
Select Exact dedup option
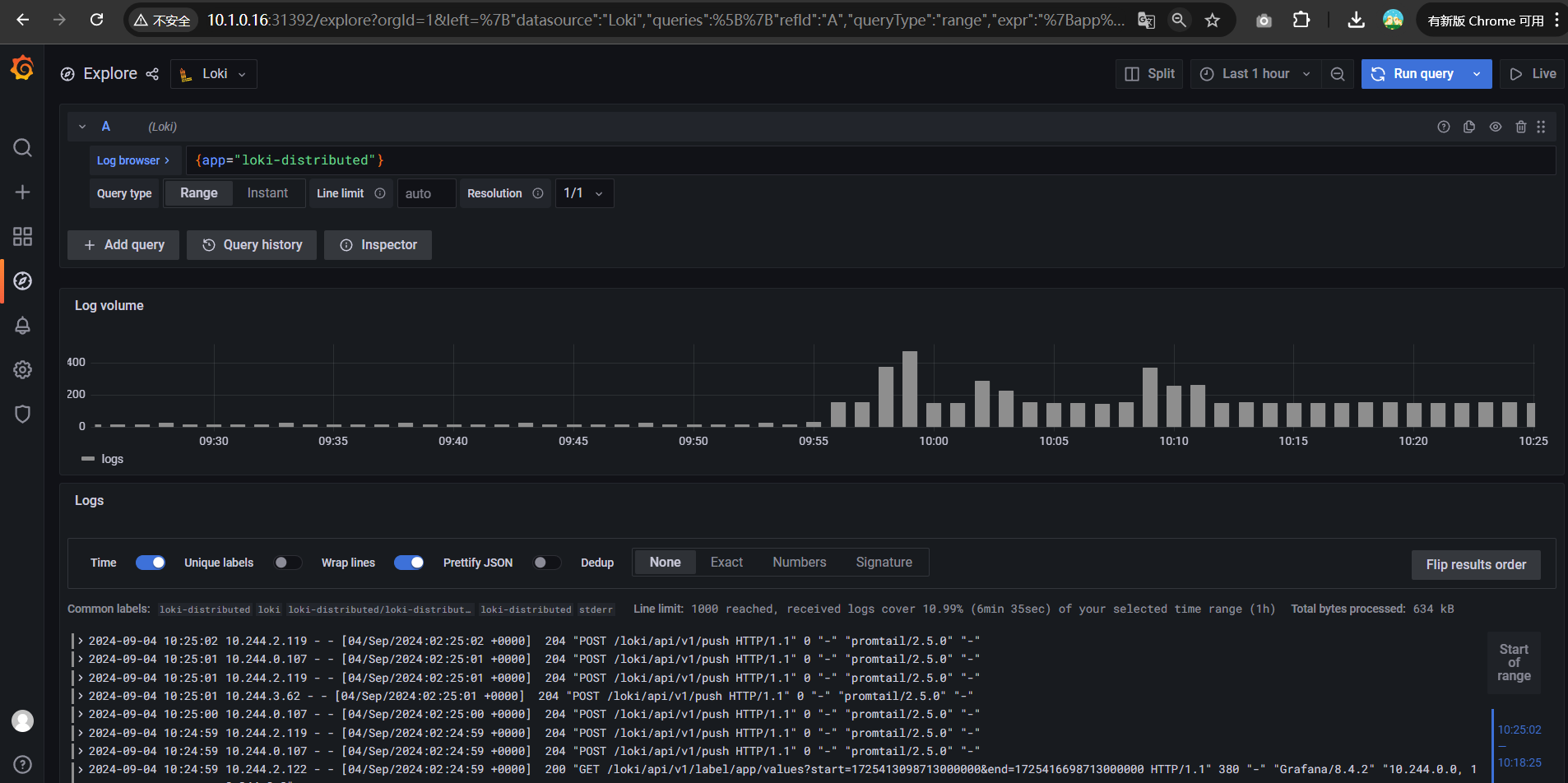tap(726, 563)
